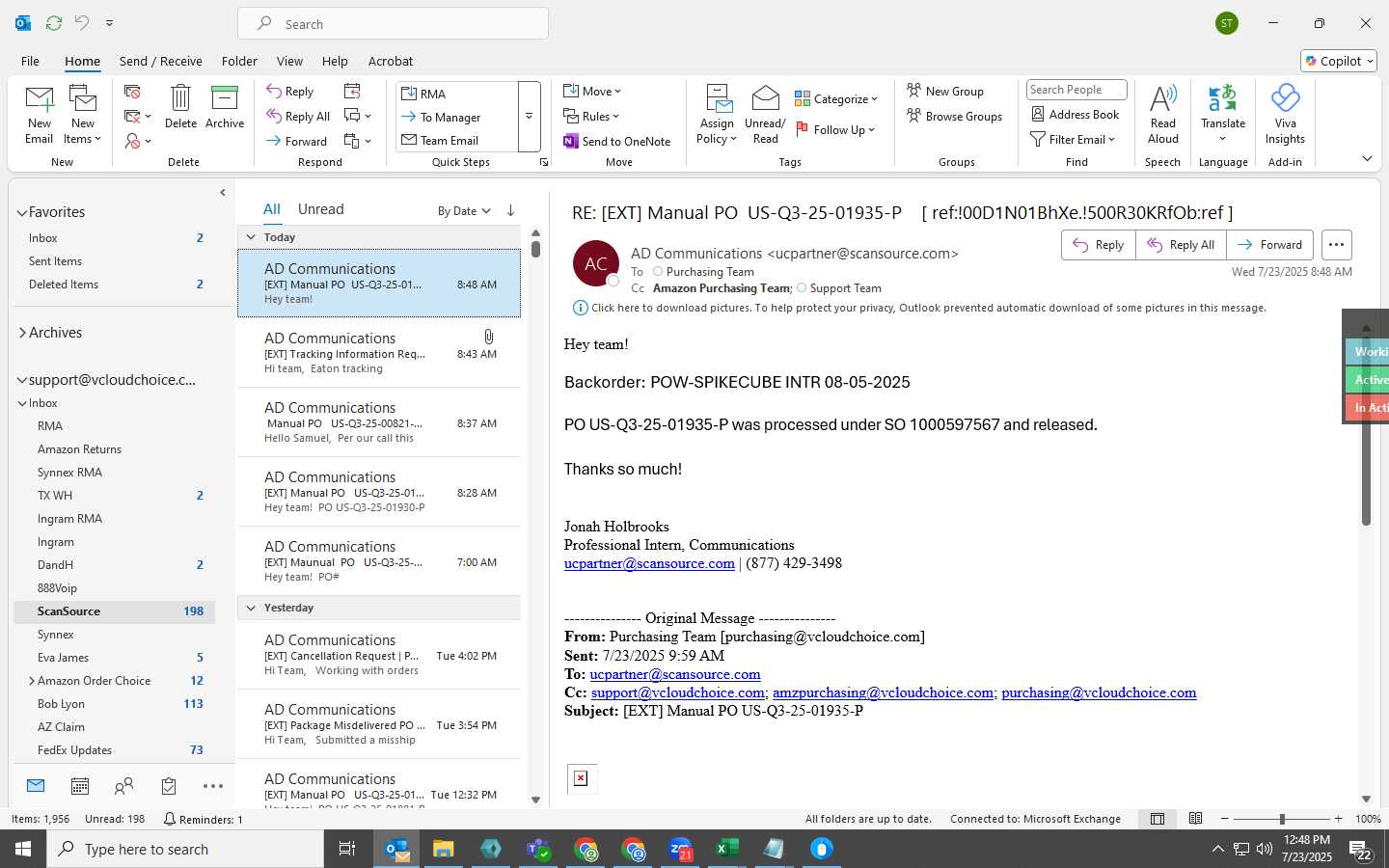Open the File menu

(x=30, y=61)
